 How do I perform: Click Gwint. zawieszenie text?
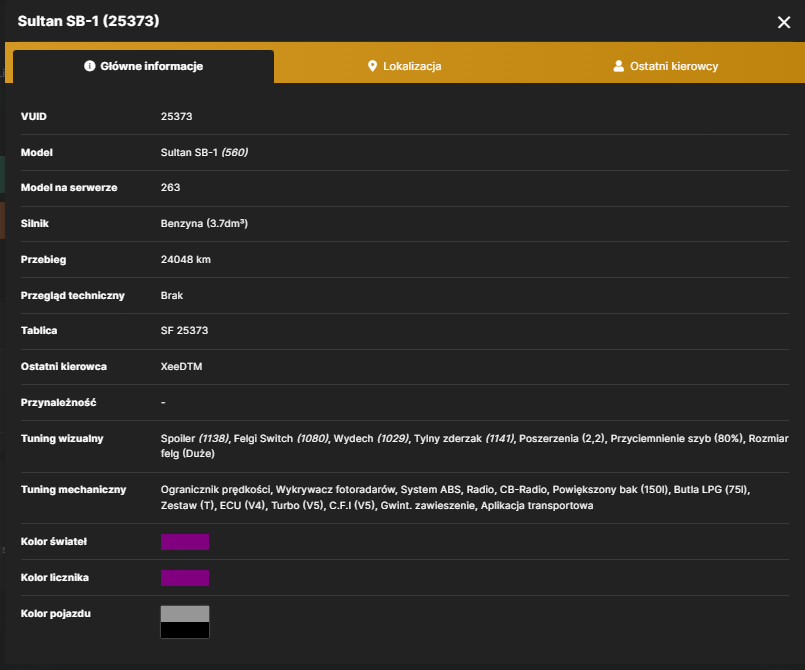pos(428,506)
